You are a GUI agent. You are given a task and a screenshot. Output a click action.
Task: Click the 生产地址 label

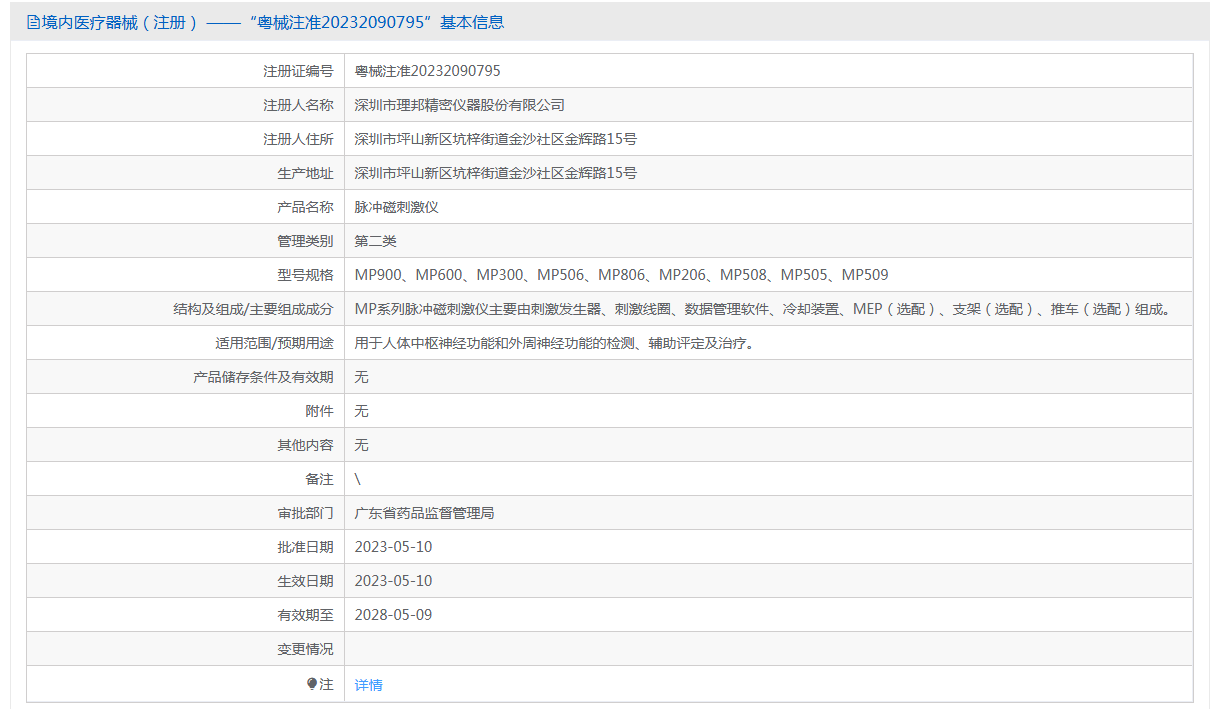305,173
